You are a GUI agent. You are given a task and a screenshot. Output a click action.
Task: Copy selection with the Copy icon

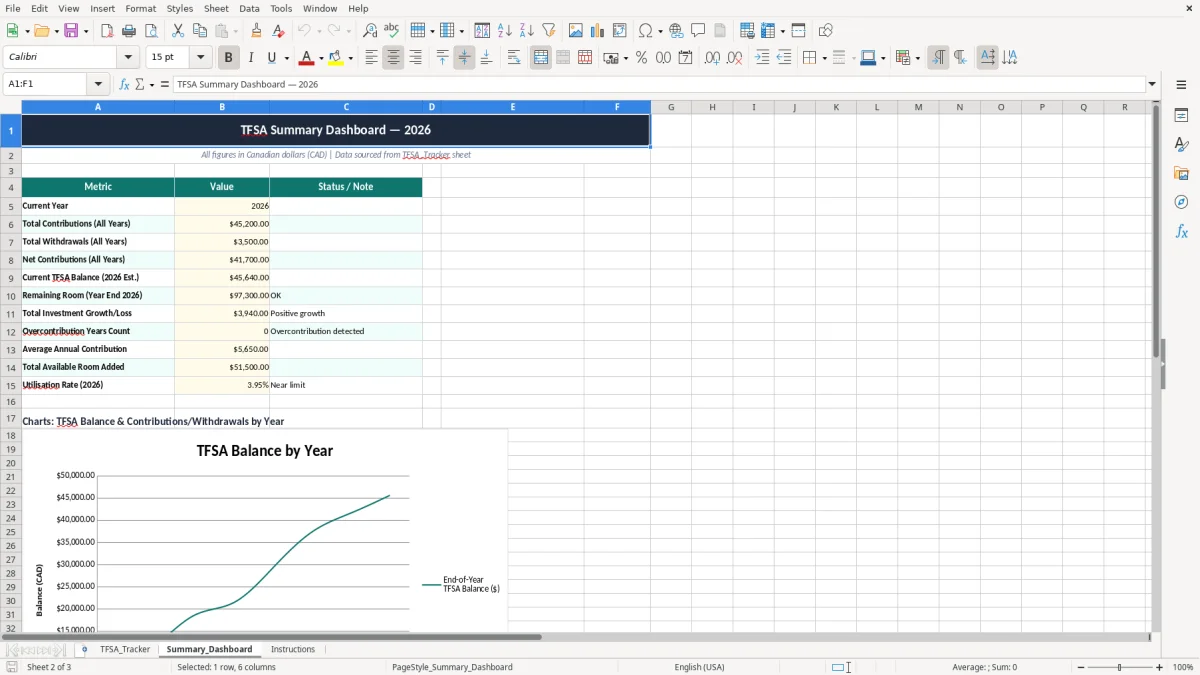tap(200, 31)
